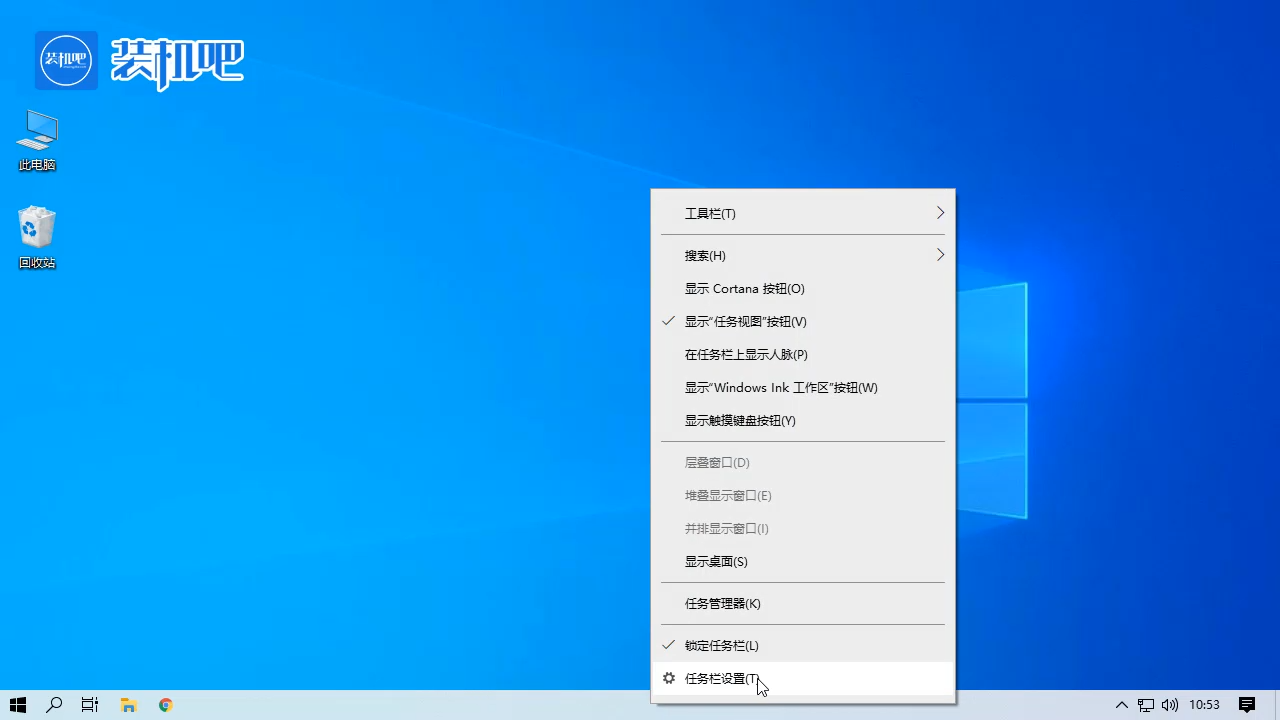1280x720 pixels.
Task: Click the Search icon on the taskbar
Action: tap(54, 705)
